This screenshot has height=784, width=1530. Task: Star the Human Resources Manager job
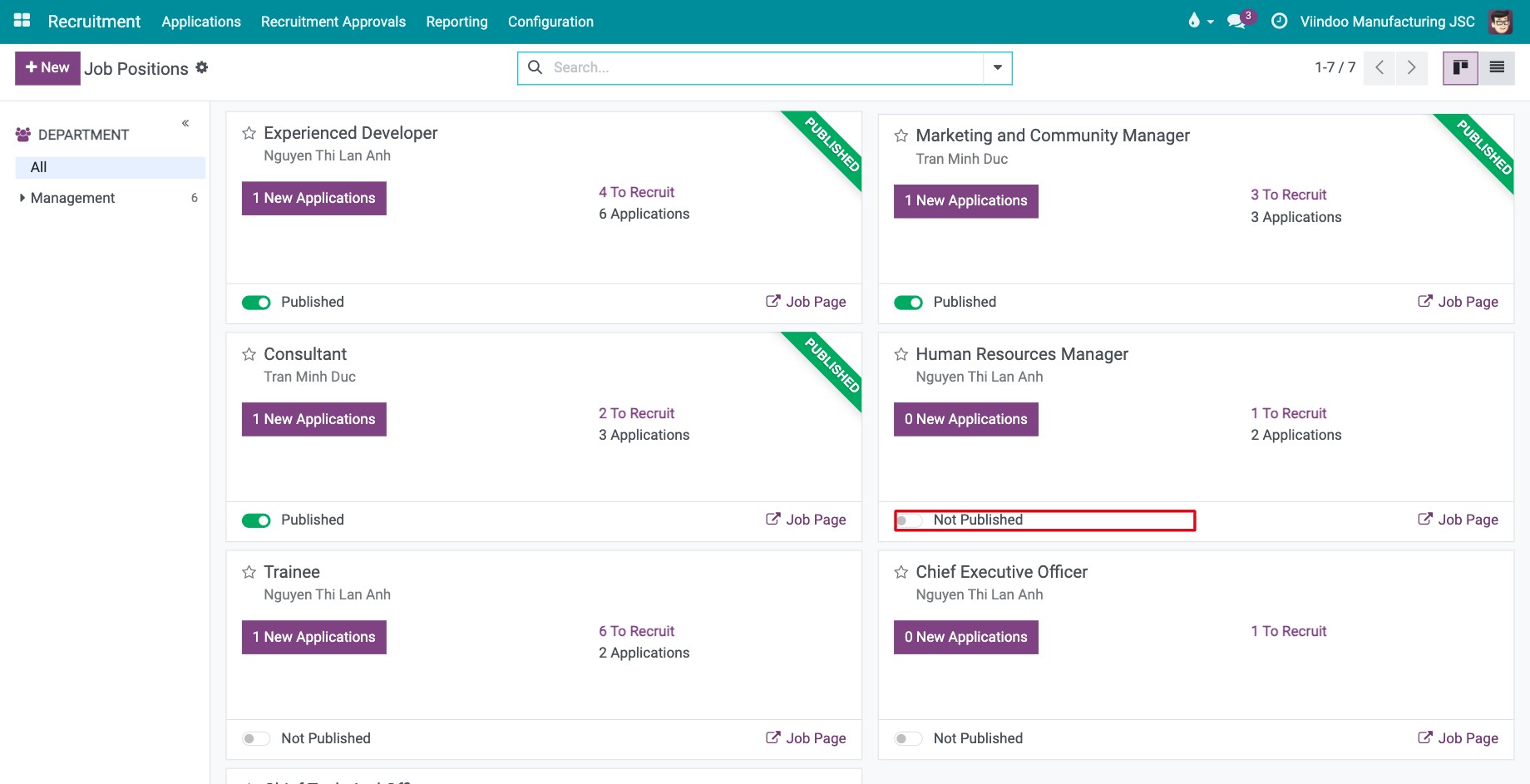(901, 354)
